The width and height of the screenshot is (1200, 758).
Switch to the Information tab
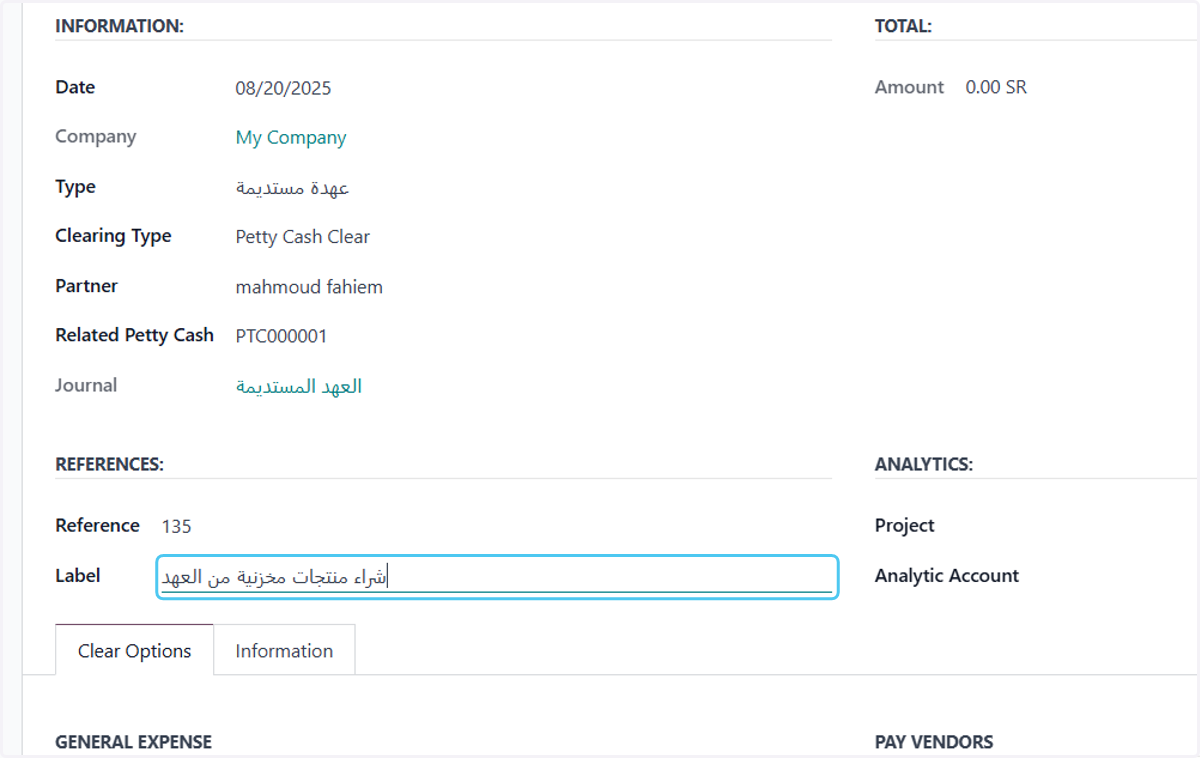(284, 650)
